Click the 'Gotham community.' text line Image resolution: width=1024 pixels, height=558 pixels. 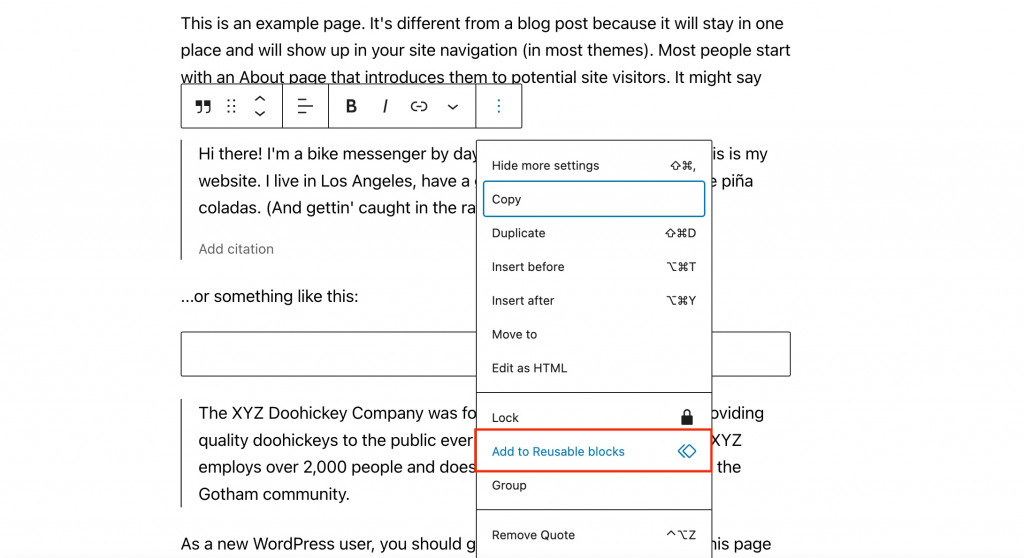pyautogui.click(x=274, y=495)
